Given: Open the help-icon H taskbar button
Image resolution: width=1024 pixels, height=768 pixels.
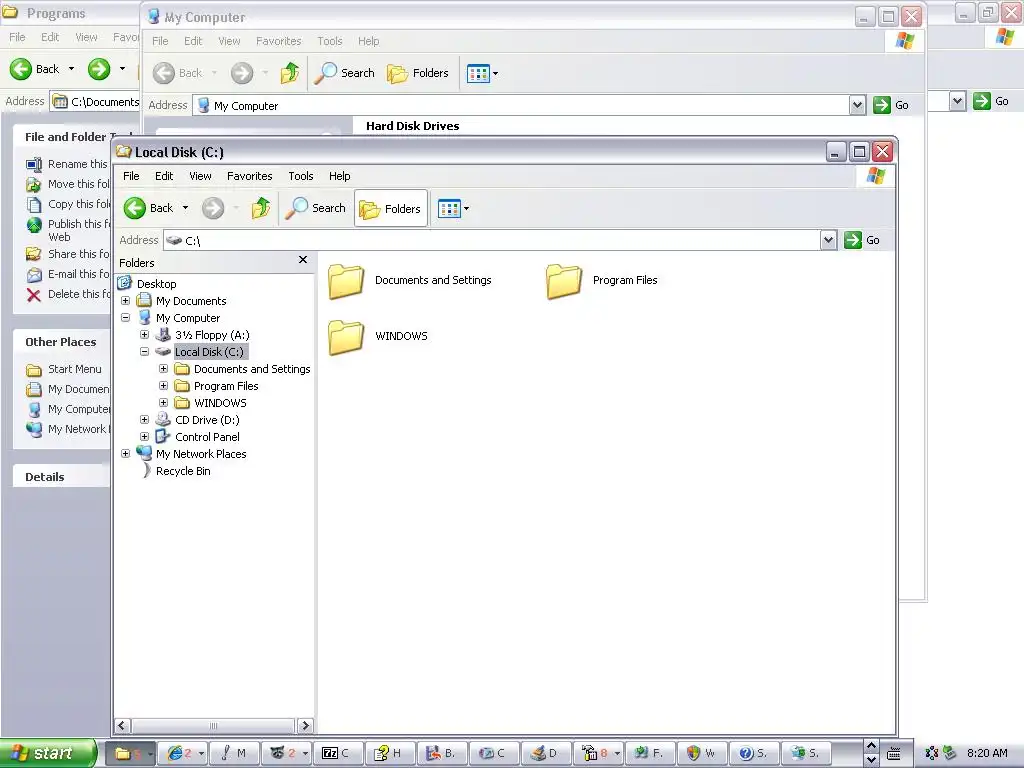Looking at the screenshot, I should (389, 754).
